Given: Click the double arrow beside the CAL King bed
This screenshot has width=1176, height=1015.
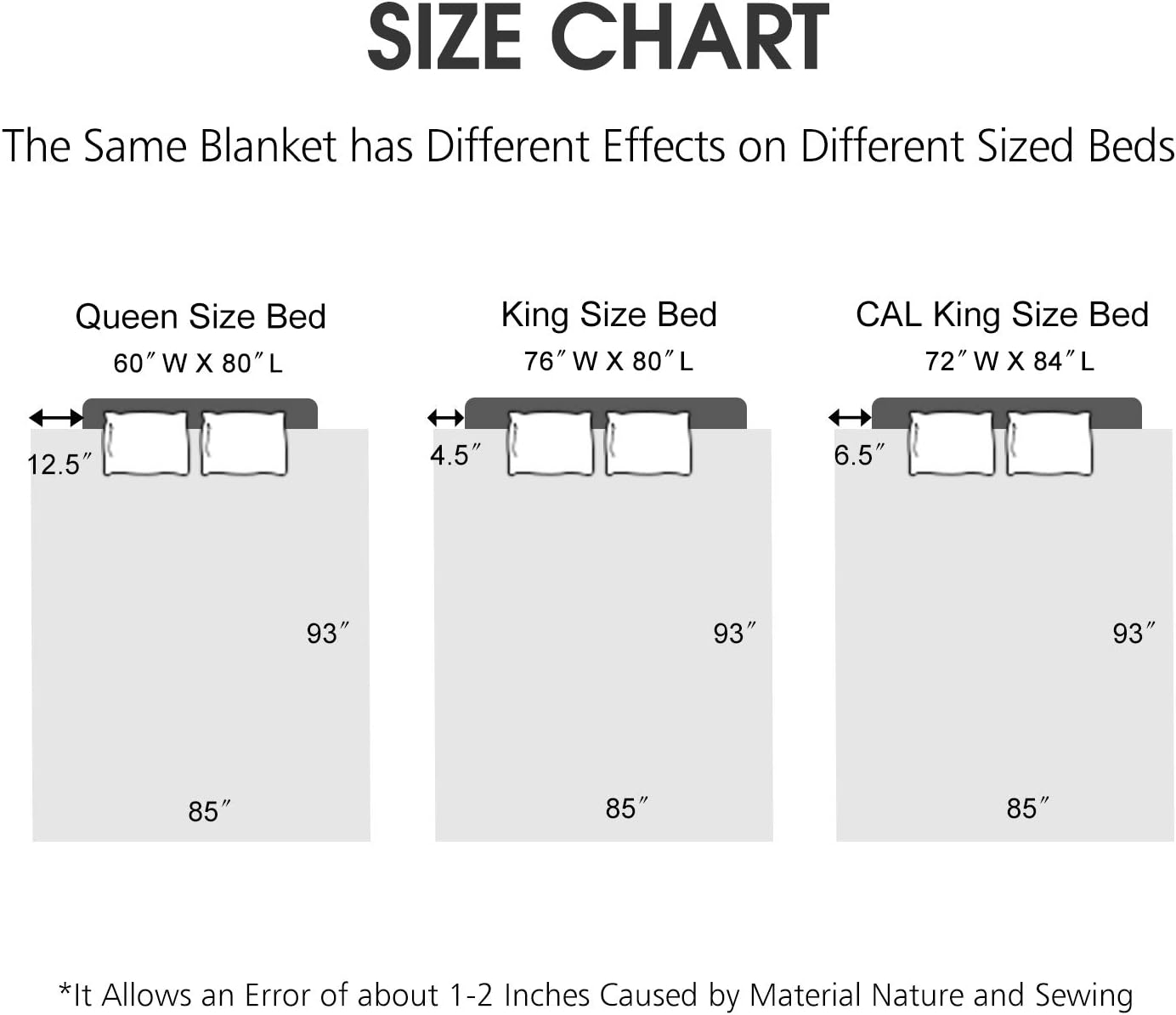Looking at the screenshot, I should (850, 417).
